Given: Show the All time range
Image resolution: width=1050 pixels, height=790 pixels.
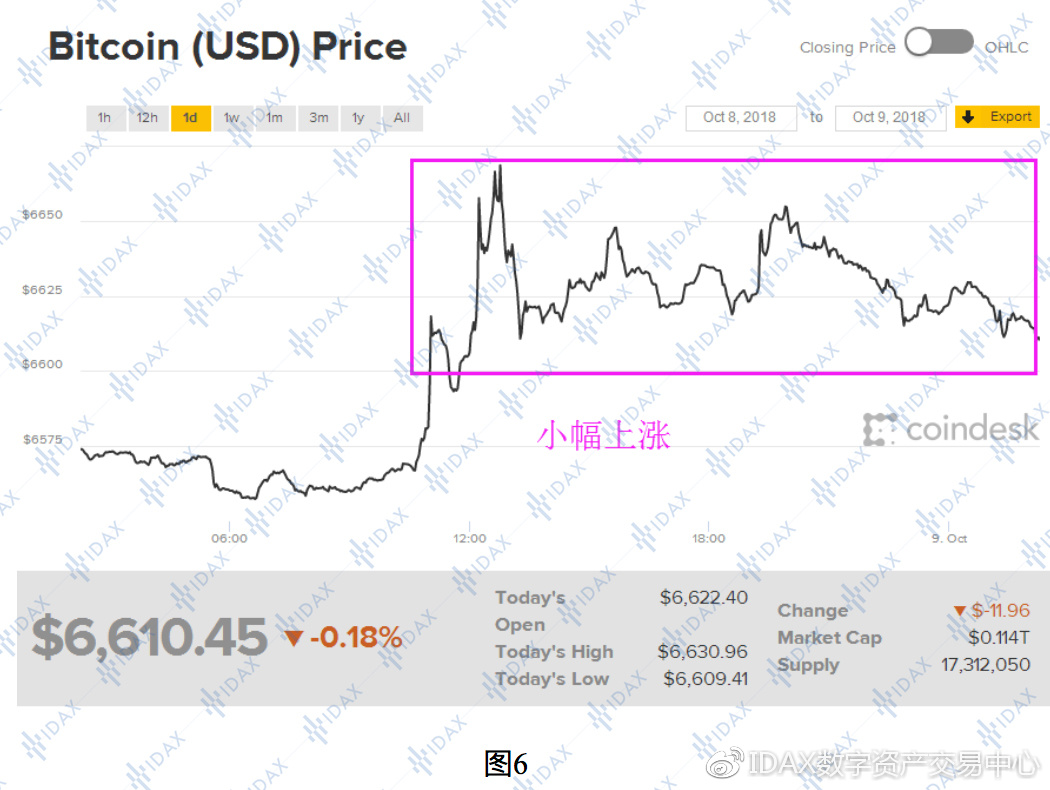Looking at the screenshot, I should pyautogui.click(x=402, y=118).
